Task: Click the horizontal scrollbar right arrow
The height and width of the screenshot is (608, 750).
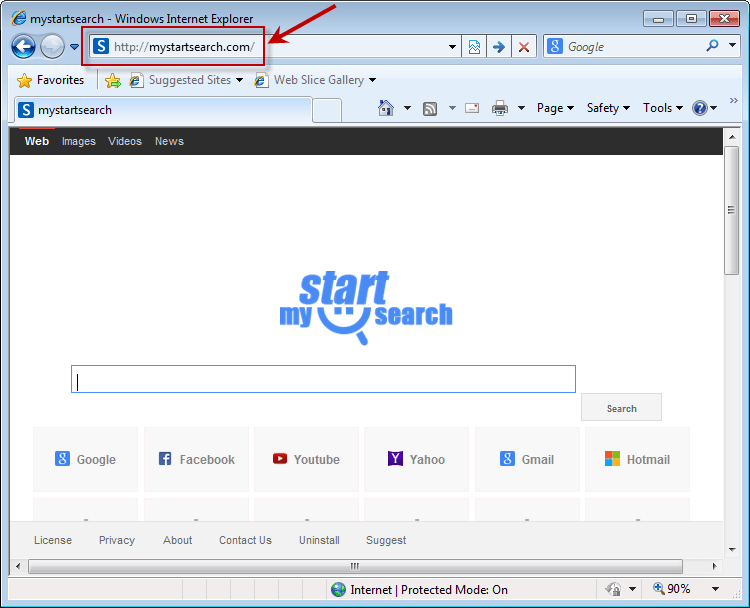Action: pyautogui.click(x=714, y=566)
